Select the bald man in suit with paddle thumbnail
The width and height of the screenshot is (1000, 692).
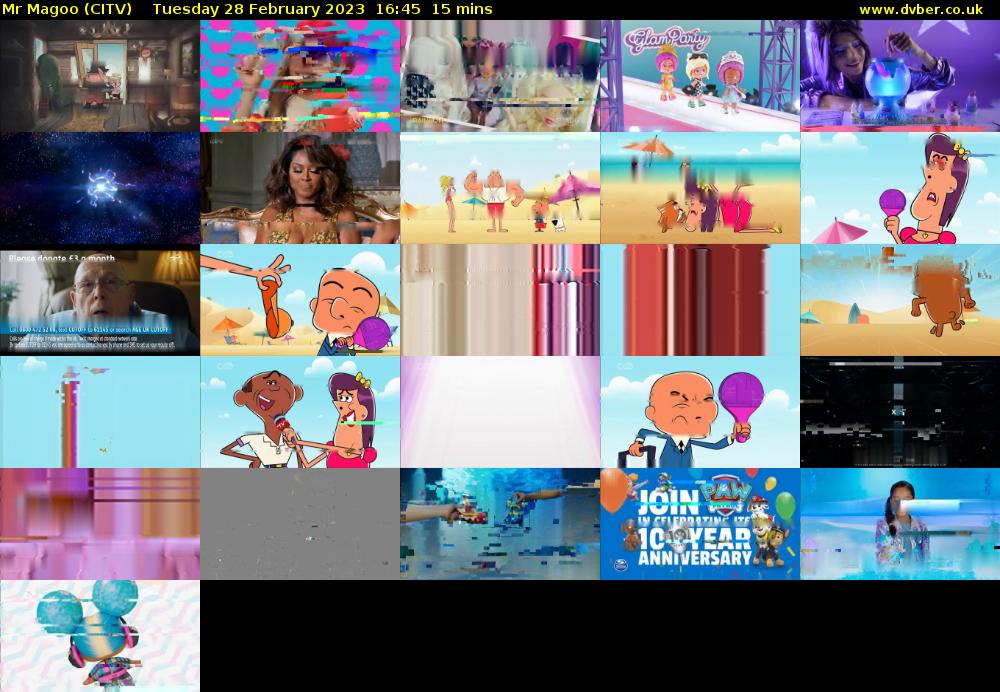[x=700, y=412]
